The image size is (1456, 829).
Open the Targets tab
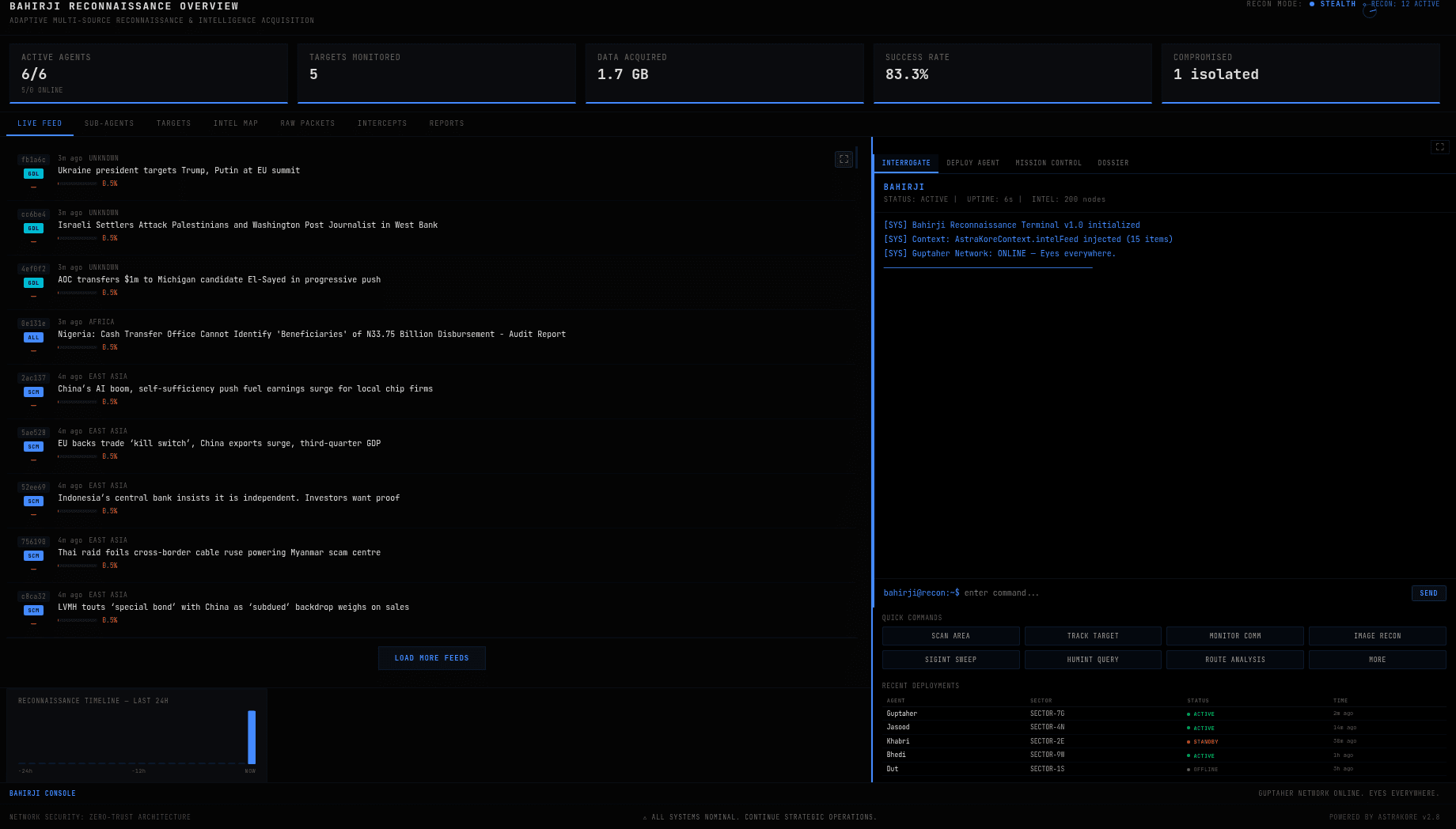(x=173, y=123)
